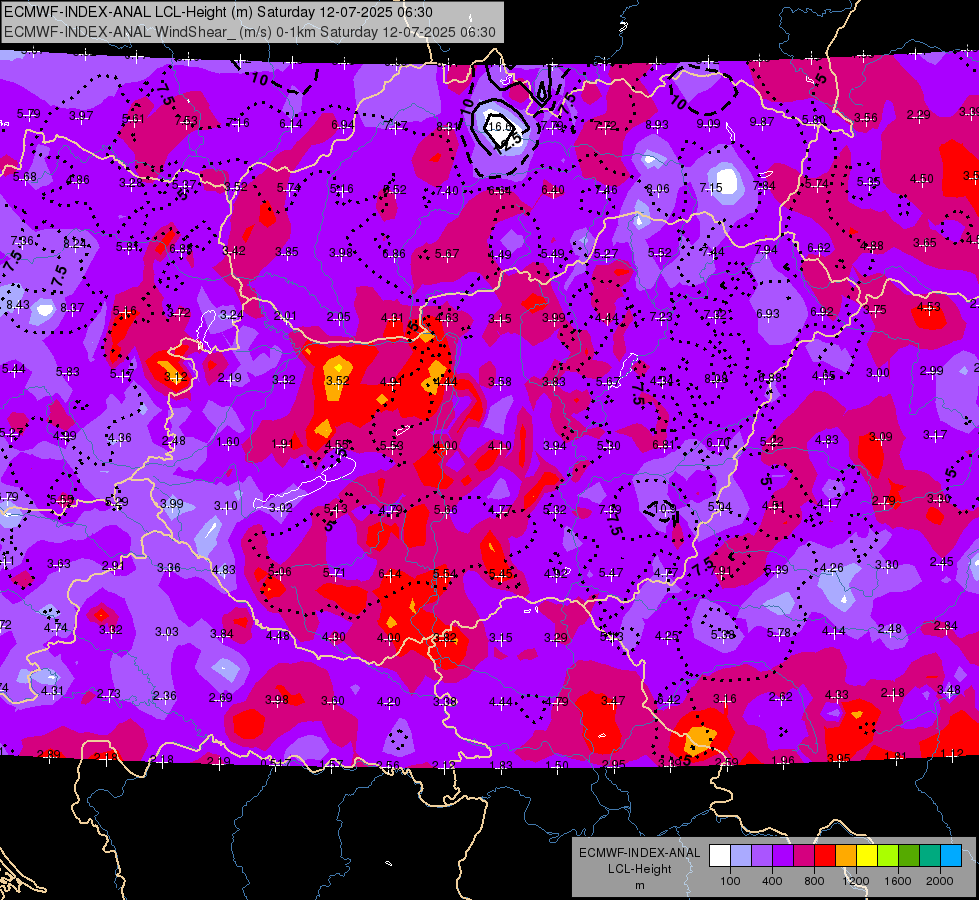Click the grid value 3.12

(175, 377)
